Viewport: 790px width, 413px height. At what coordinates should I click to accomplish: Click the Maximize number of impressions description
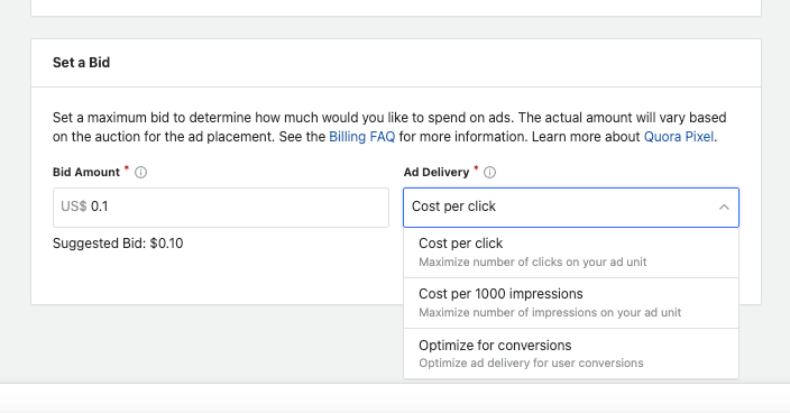click(x=550, y=312)
